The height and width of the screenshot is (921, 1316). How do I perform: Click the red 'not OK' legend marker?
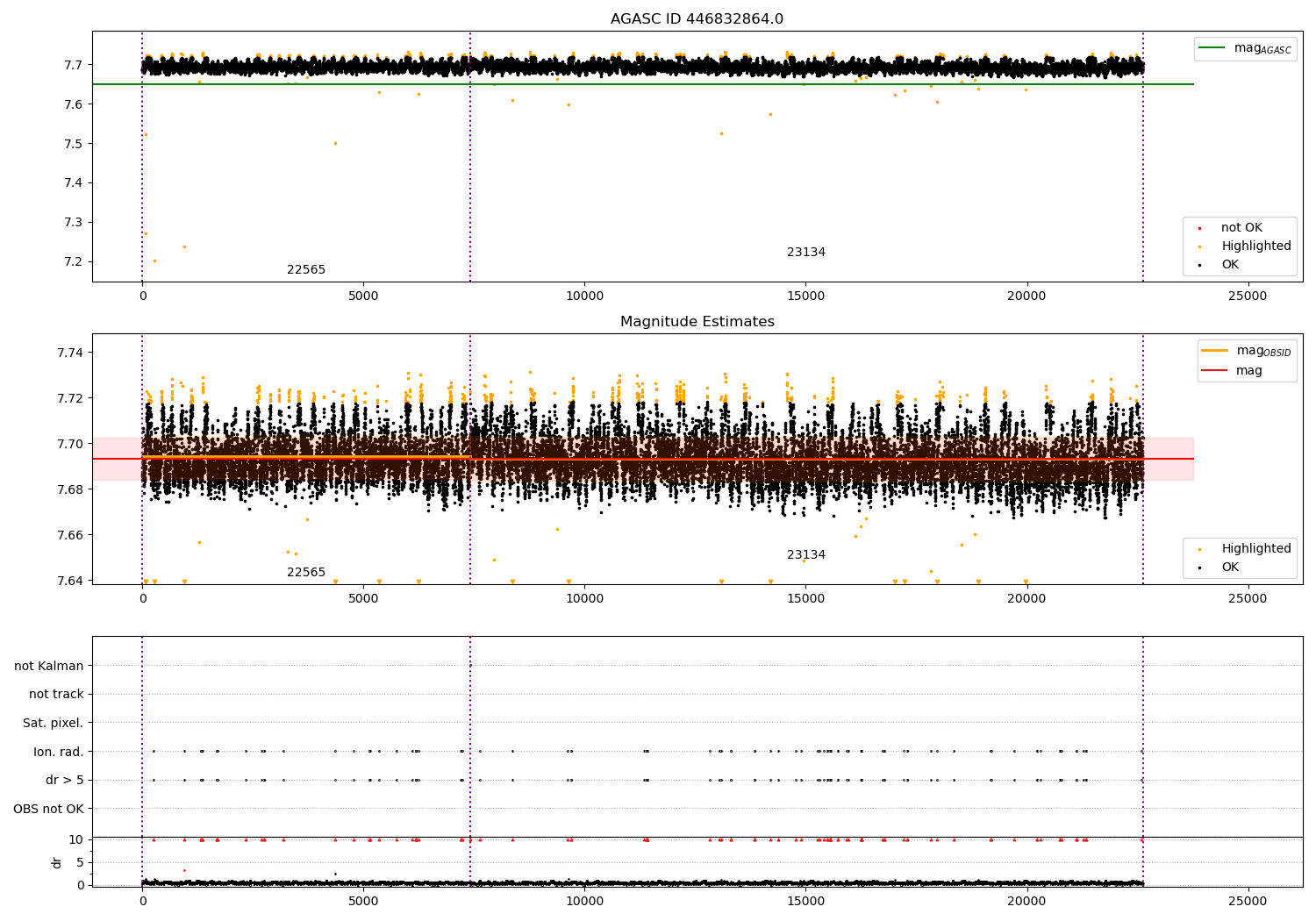click(x=1199, y=228)
